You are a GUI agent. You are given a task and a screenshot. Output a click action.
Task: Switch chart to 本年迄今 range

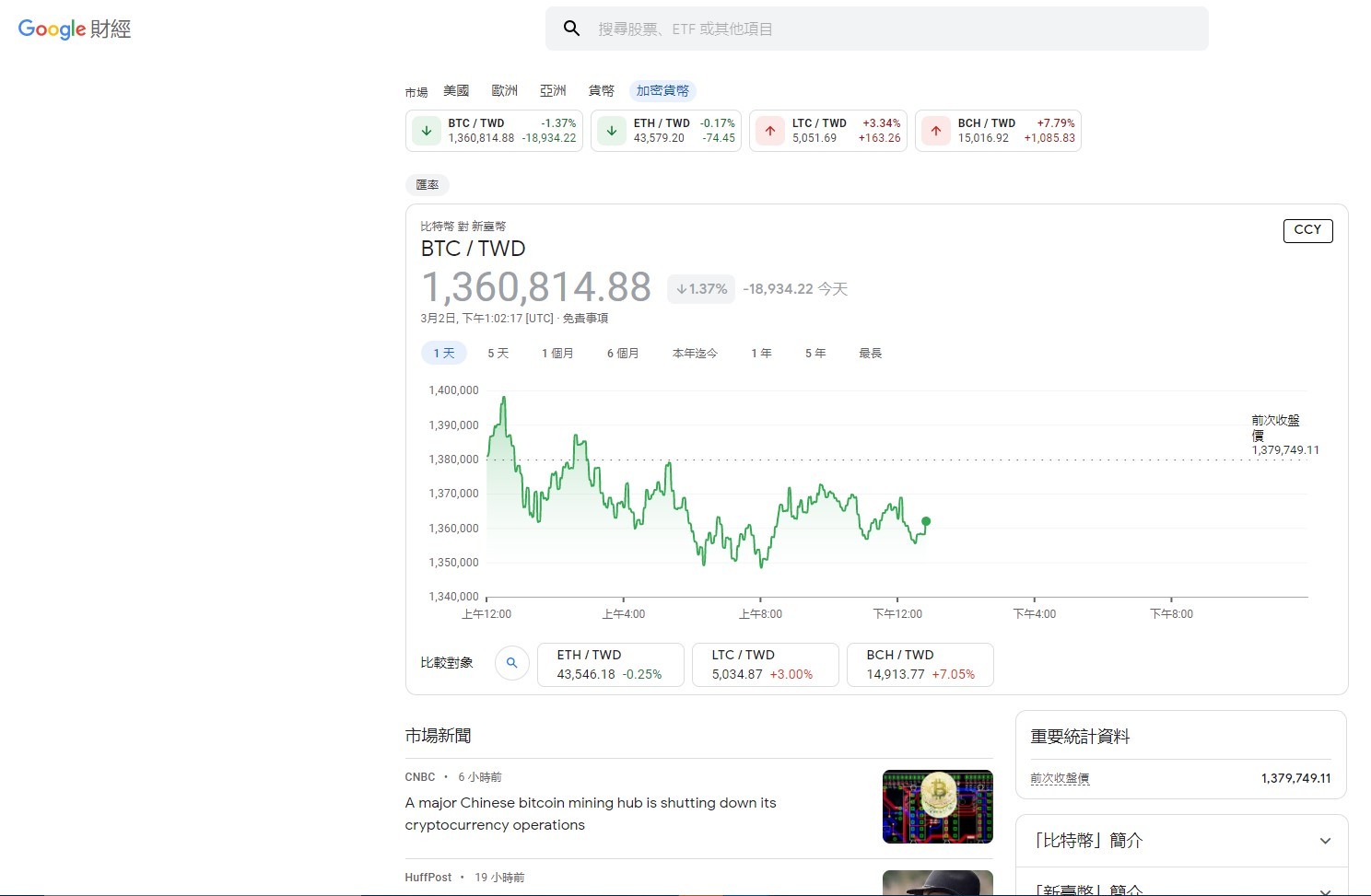pyautogui.click(x=695, y=353)
